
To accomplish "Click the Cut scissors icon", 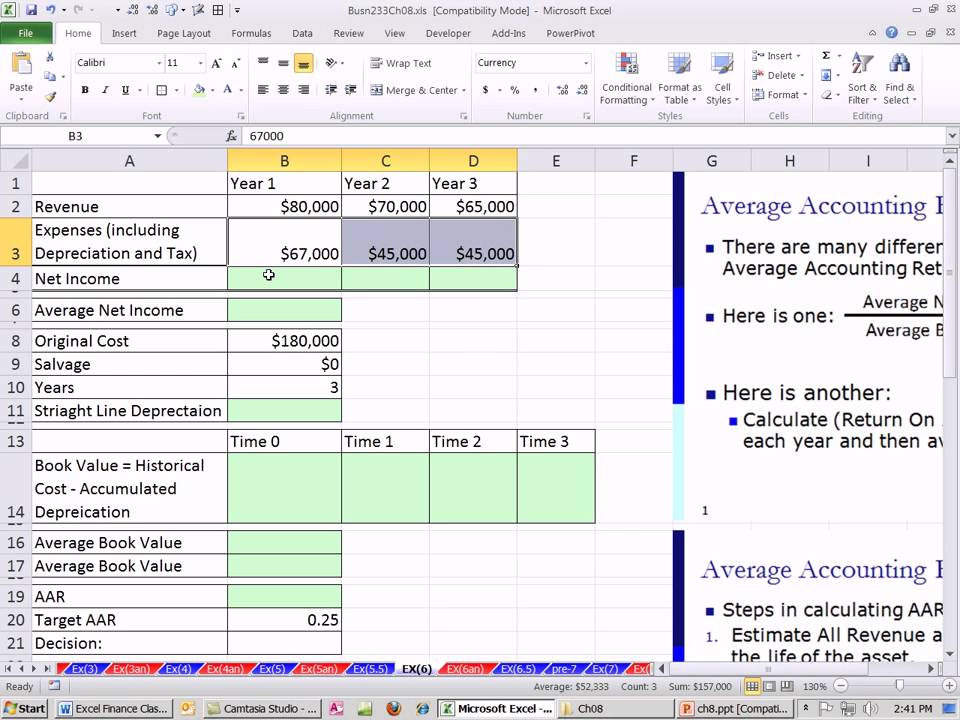I will tap(50, 56).
